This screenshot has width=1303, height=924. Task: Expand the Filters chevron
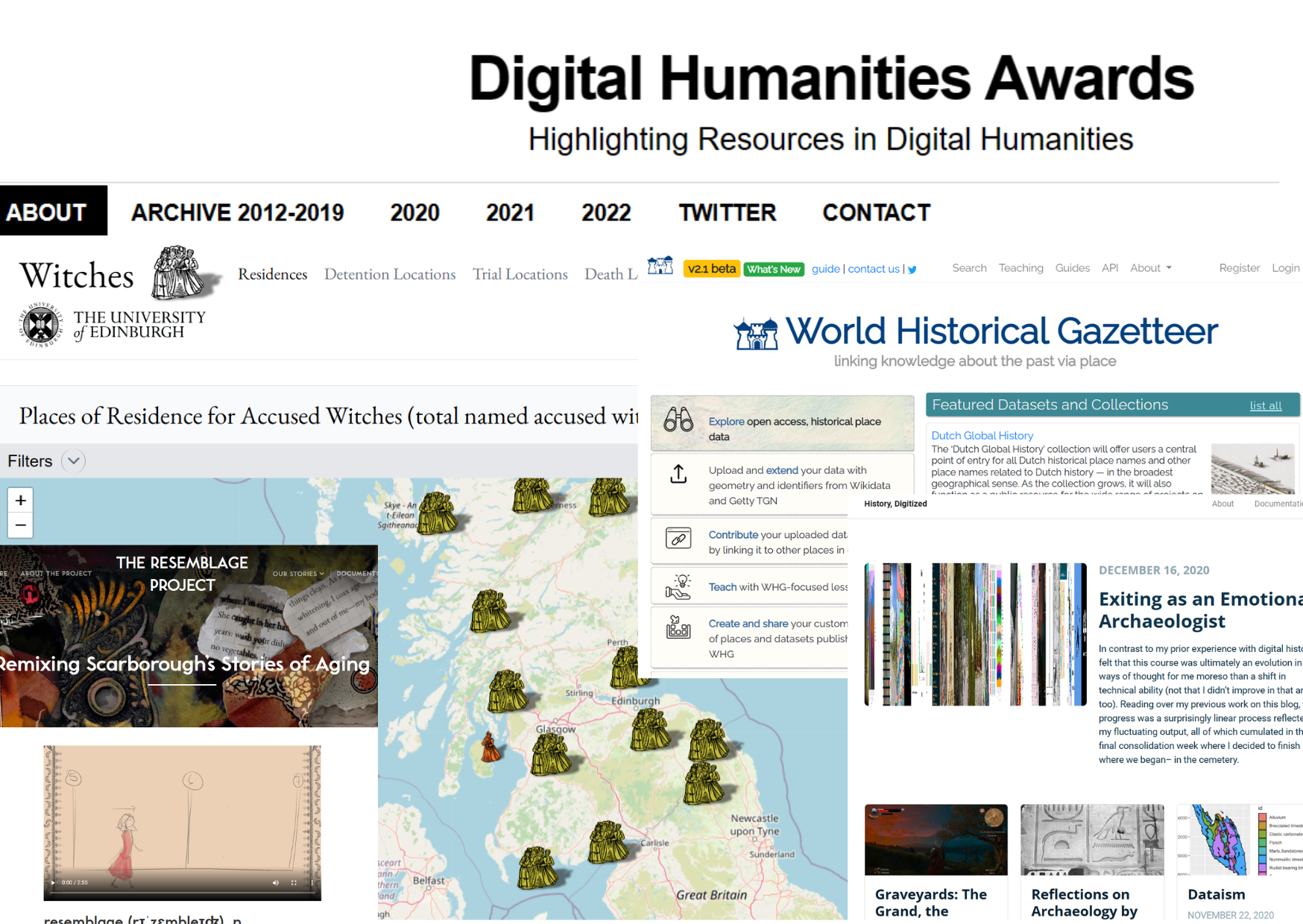[73, 461]
